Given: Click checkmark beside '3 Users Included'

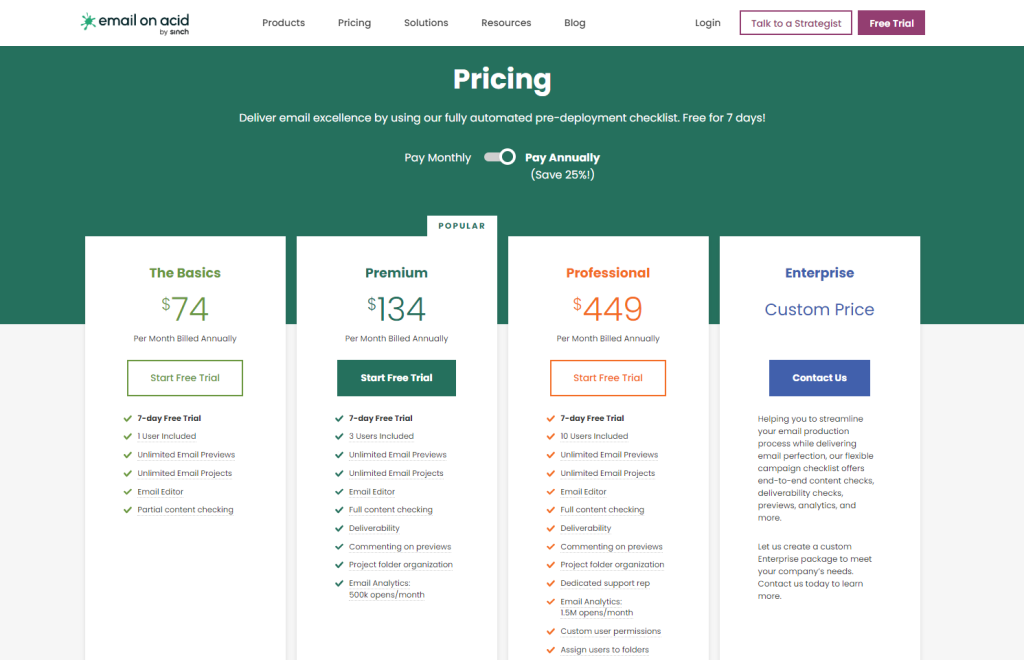Looking at the screenshot, I should (339, 436).
